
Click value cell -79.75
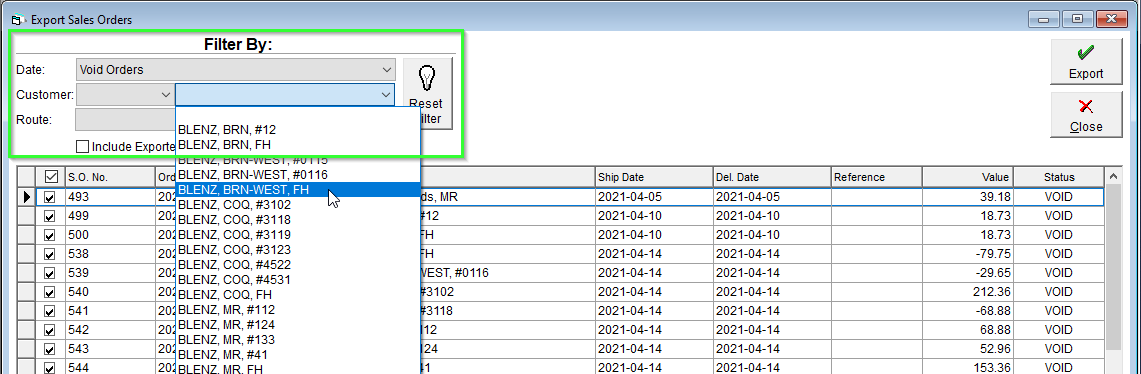968,254
